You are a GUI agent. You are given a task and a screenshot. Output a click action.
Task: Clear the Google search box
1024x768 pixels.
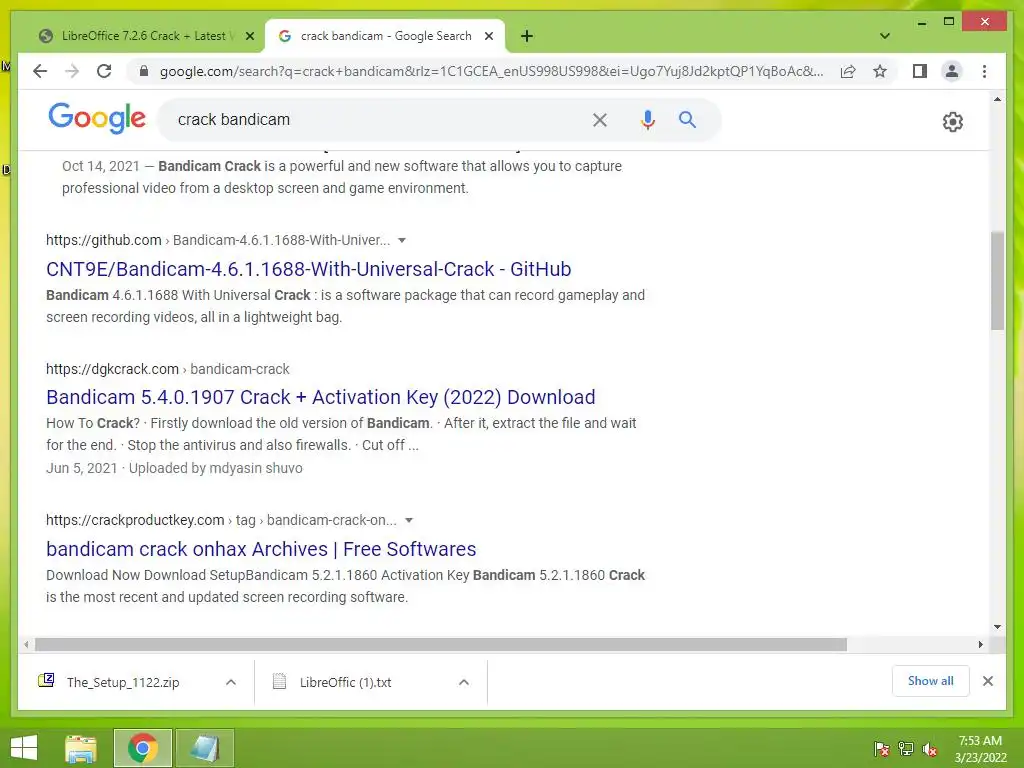pos(600,120)
